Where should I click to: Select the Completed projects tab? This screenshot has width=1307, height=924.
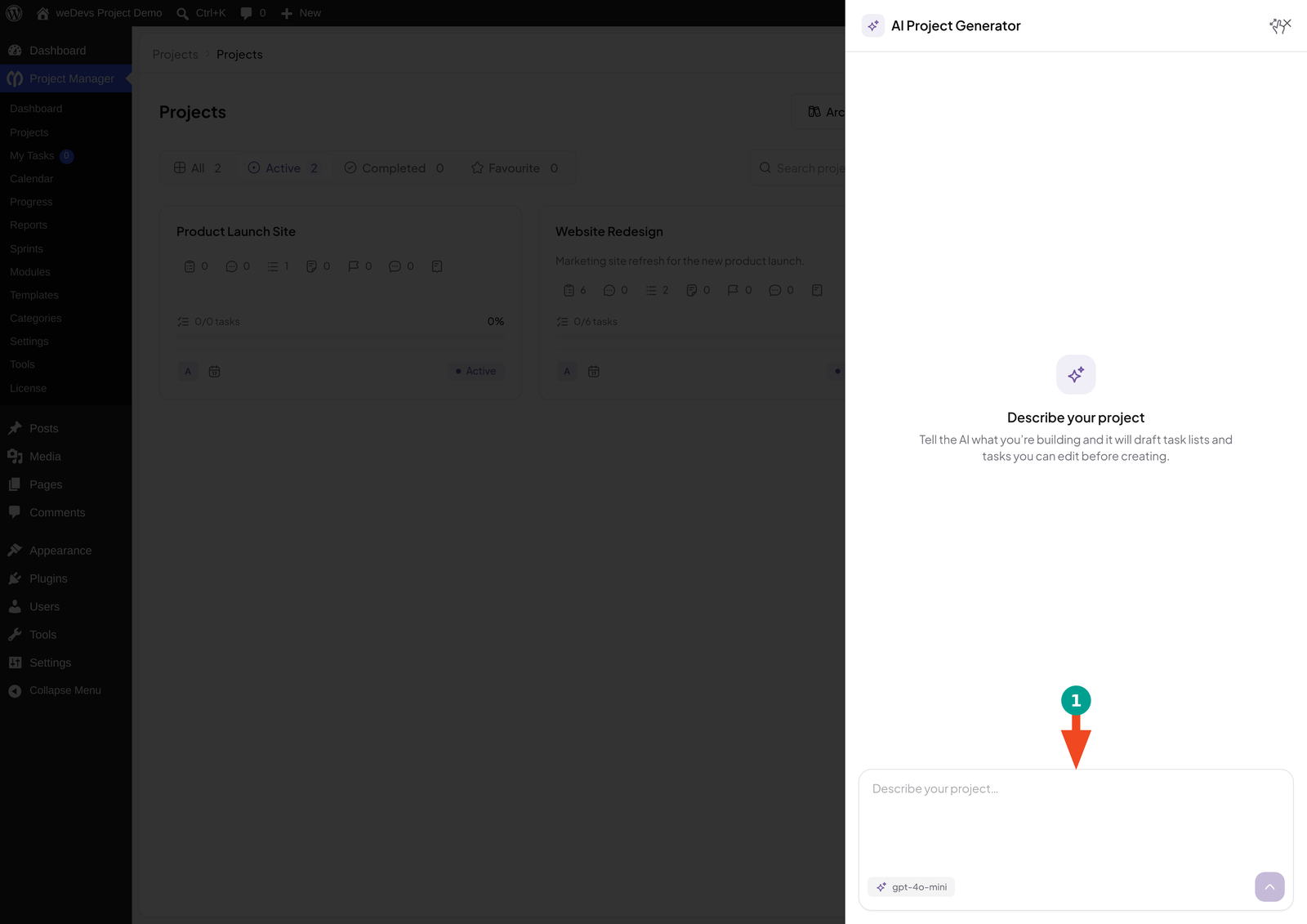[x=395, y=167]
